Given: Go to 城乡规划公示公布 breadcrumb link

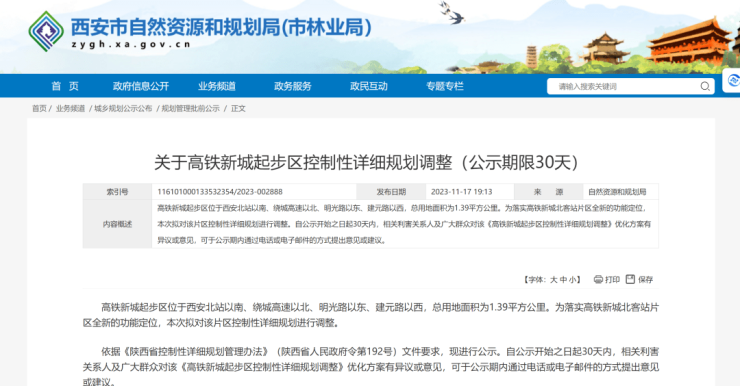Looking at the screenshot, I should 123,109.
